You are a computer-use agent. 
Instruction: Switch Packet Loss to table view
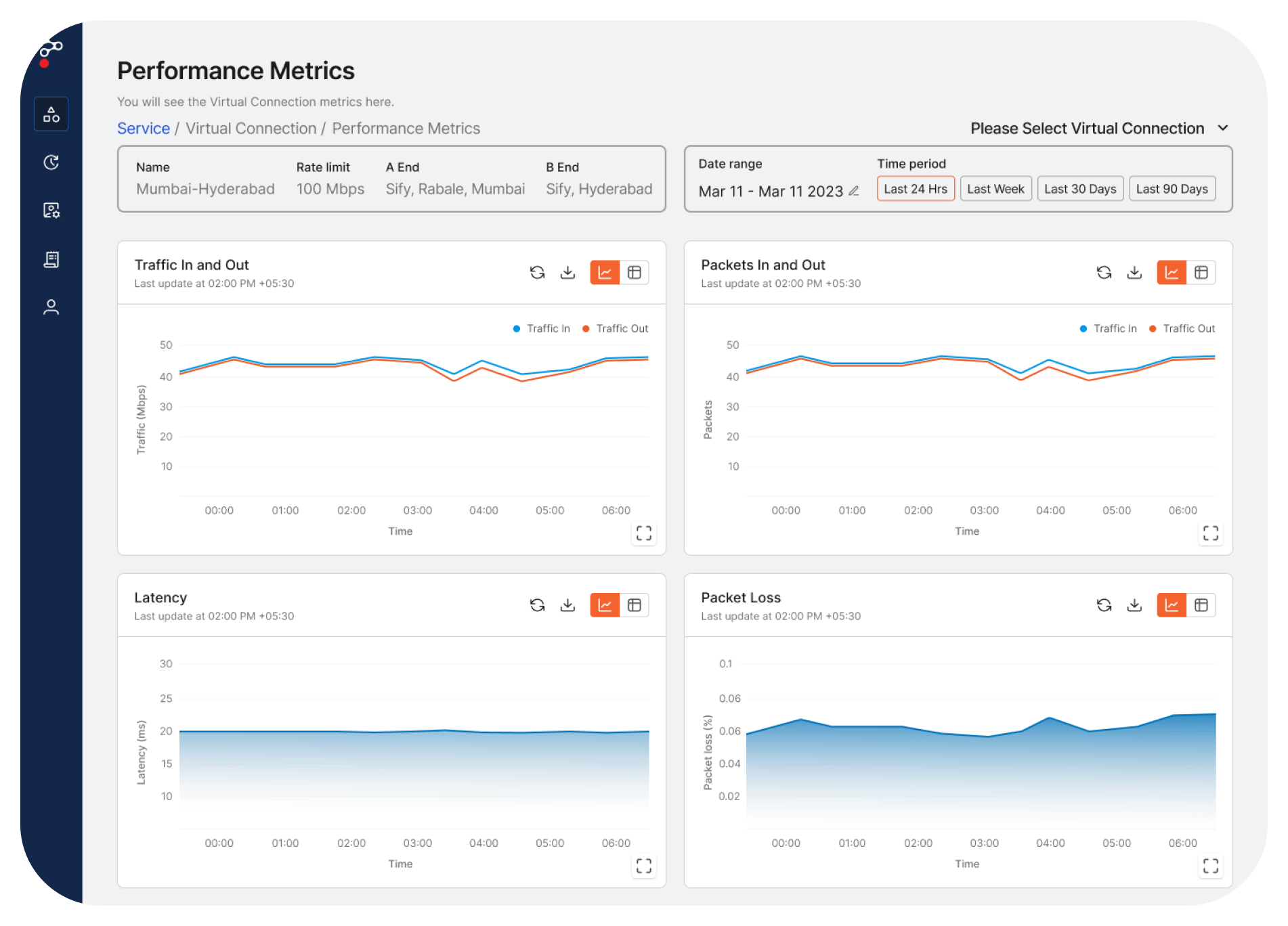coord(1201,605)
